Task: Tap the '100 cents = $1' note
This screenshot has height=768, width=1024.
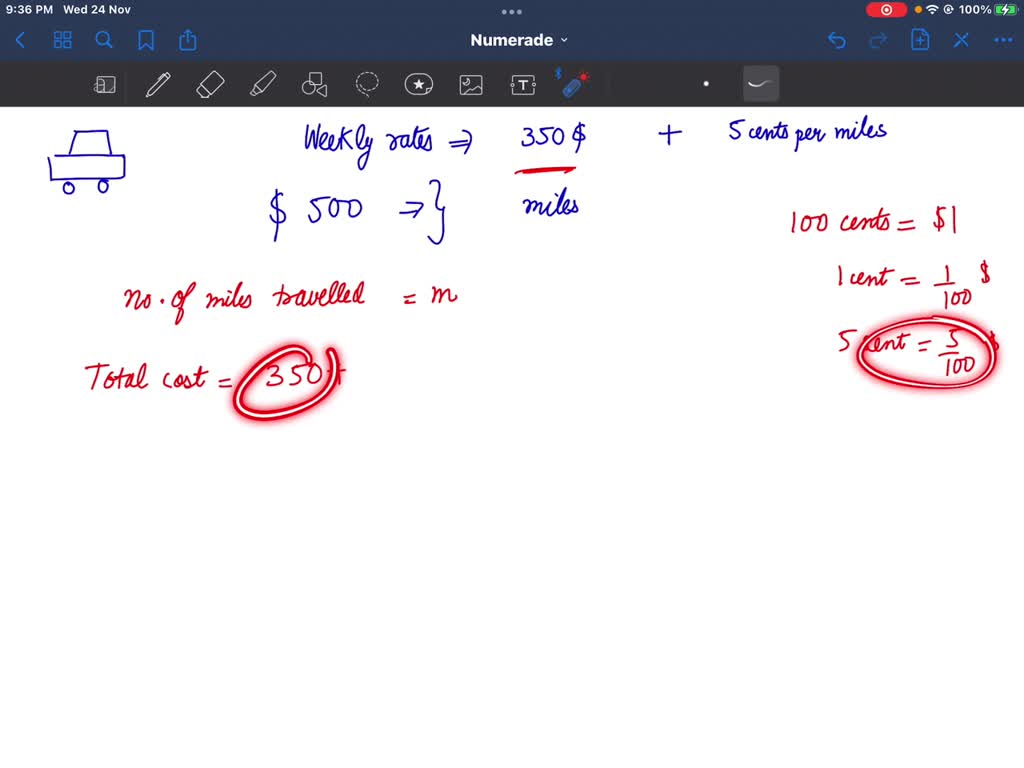Action: click(873, 222)
